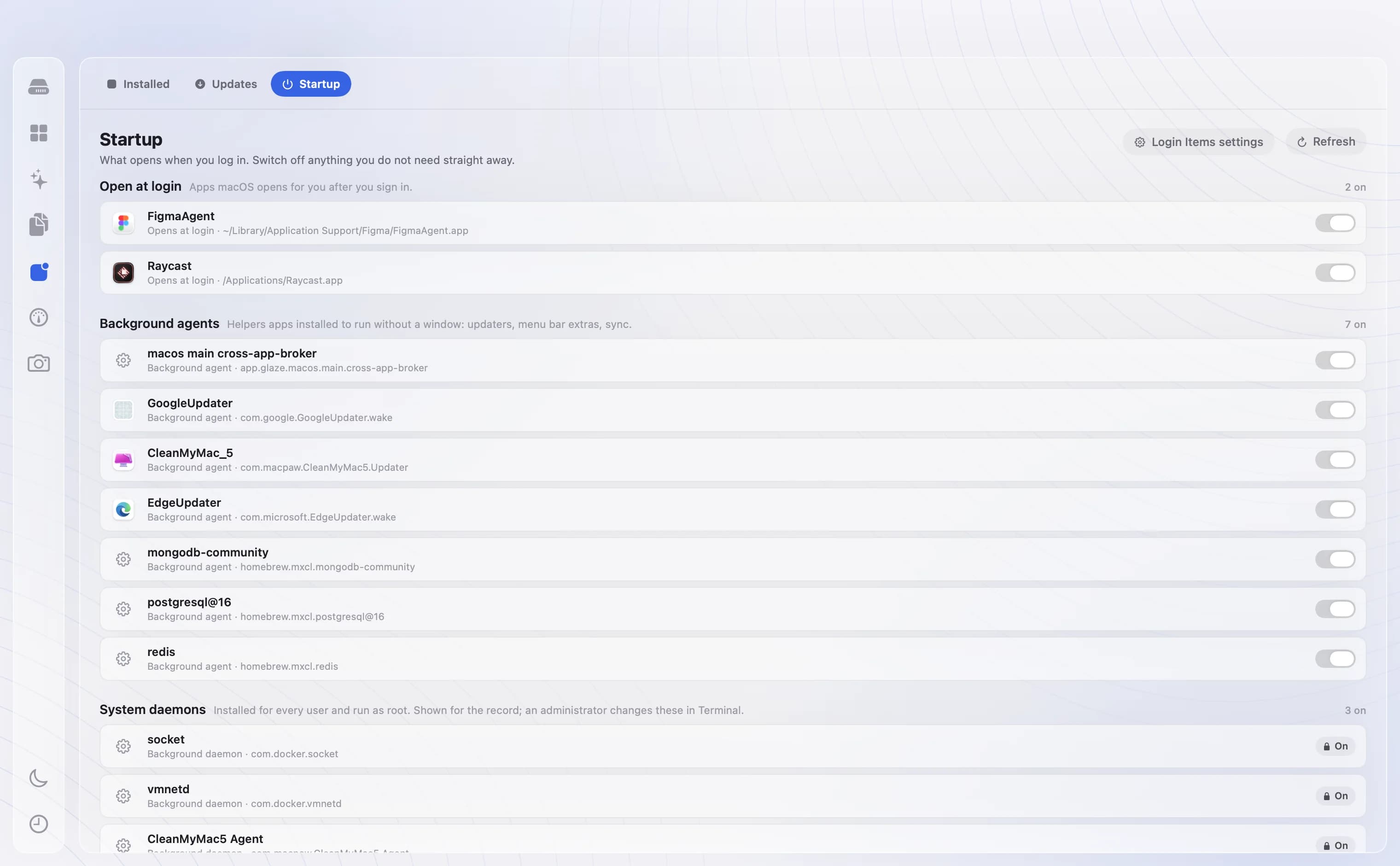
Task: Open the camera sidebar icon
Action: coord(38,363)
